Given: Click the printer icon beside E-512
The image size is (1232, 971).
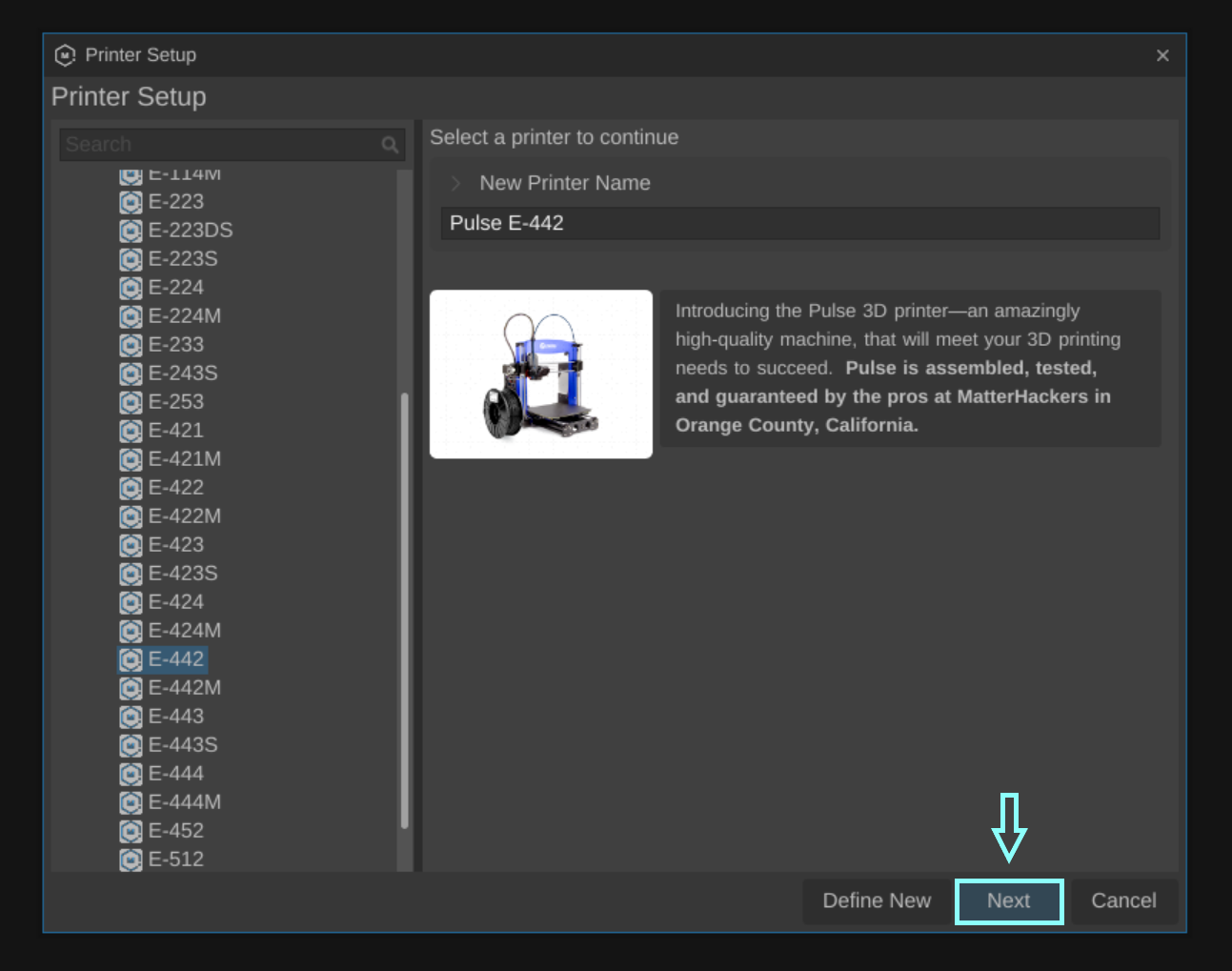Looking at the screenshot, I should pyautogui.click(x=131, y=860).
